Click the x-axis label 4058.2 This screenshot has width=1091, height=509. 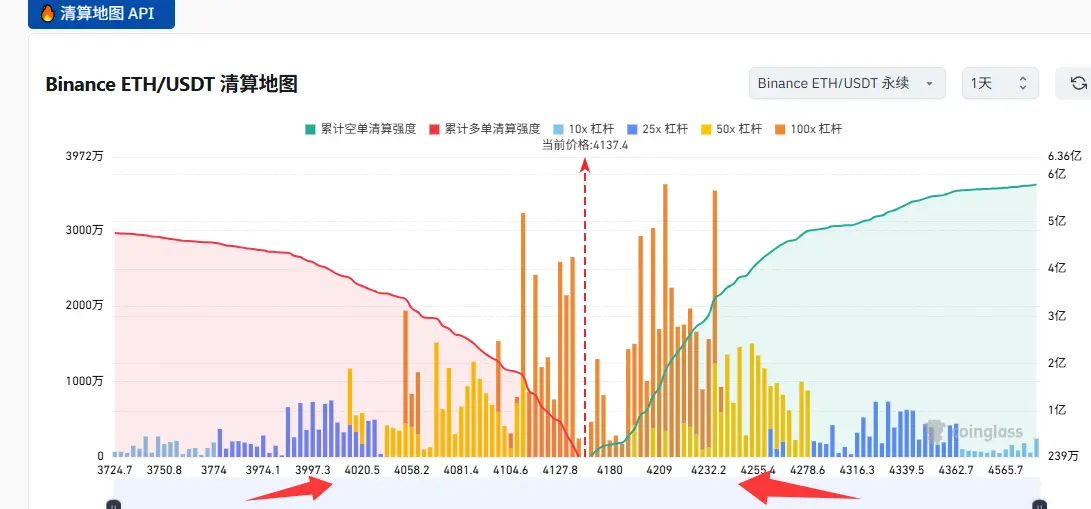(x=412, y=470)
